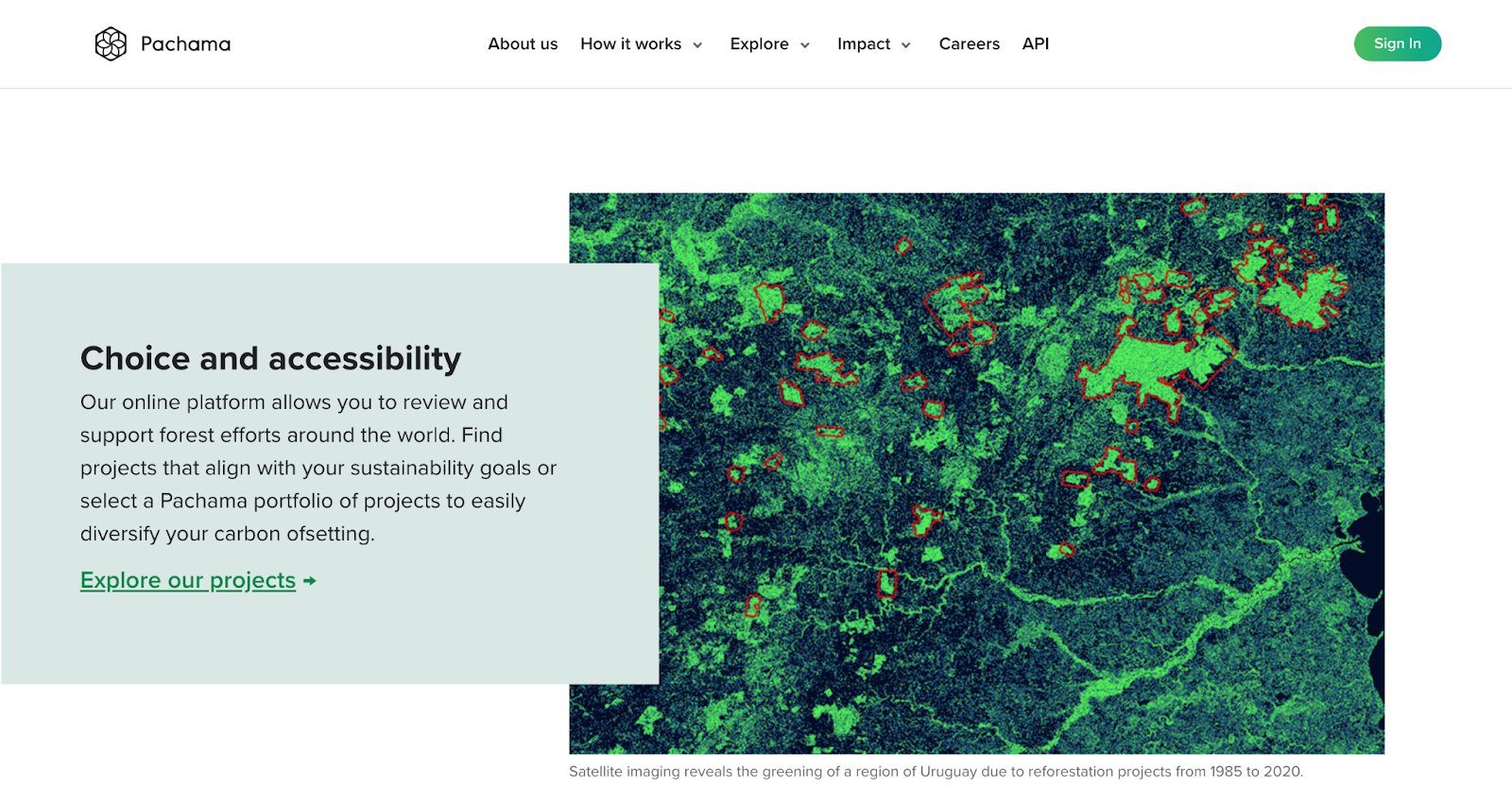The image size is (1512, 804).
Task: Expand the Impact dropdown chevron
Action: (x=905, y=45)
